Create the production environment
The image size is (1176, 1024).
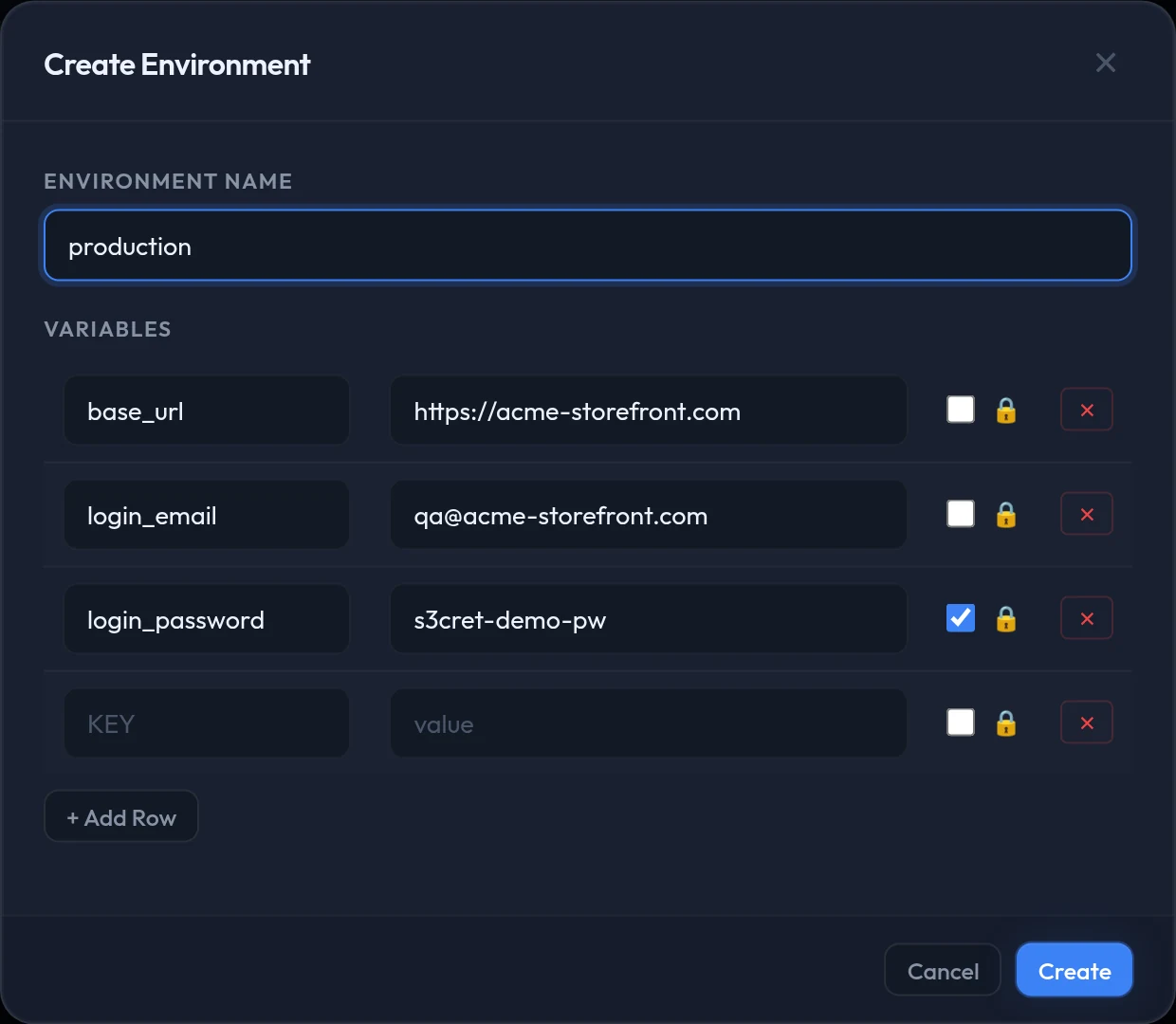click(1075, 970)
